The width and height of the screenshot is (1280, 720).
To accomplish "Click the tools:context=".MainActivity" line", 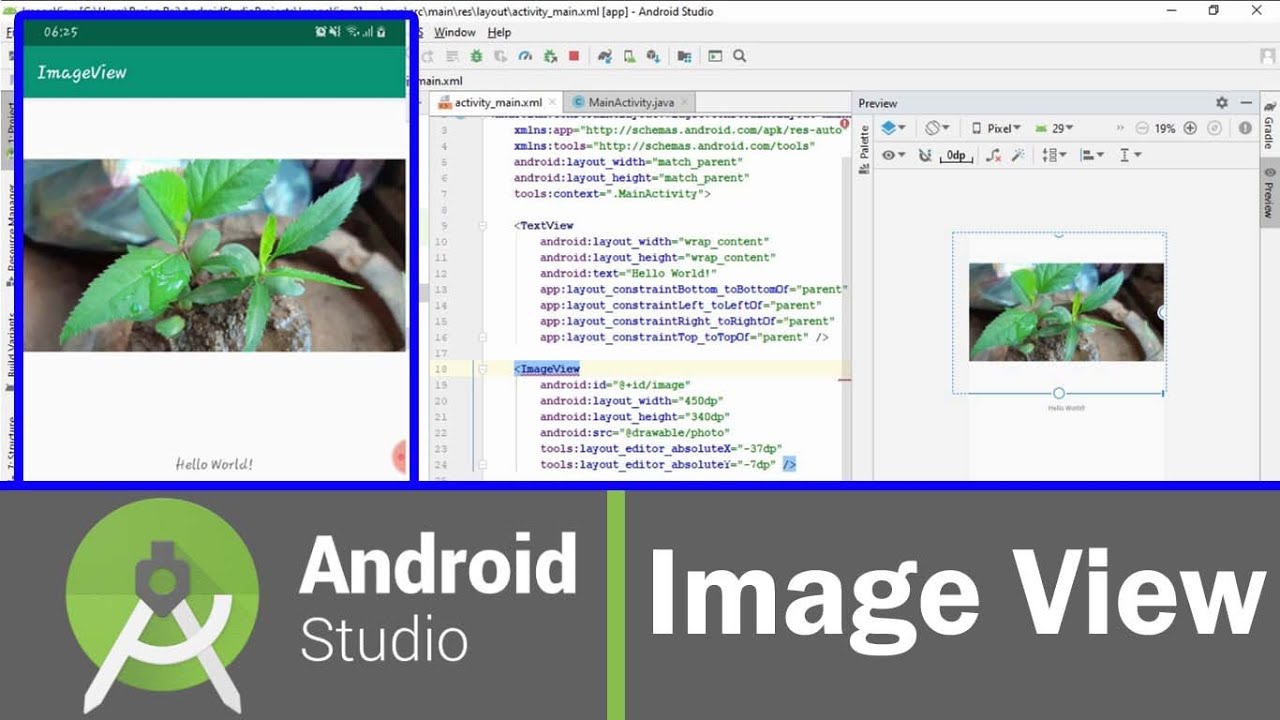I will (612, 193).
